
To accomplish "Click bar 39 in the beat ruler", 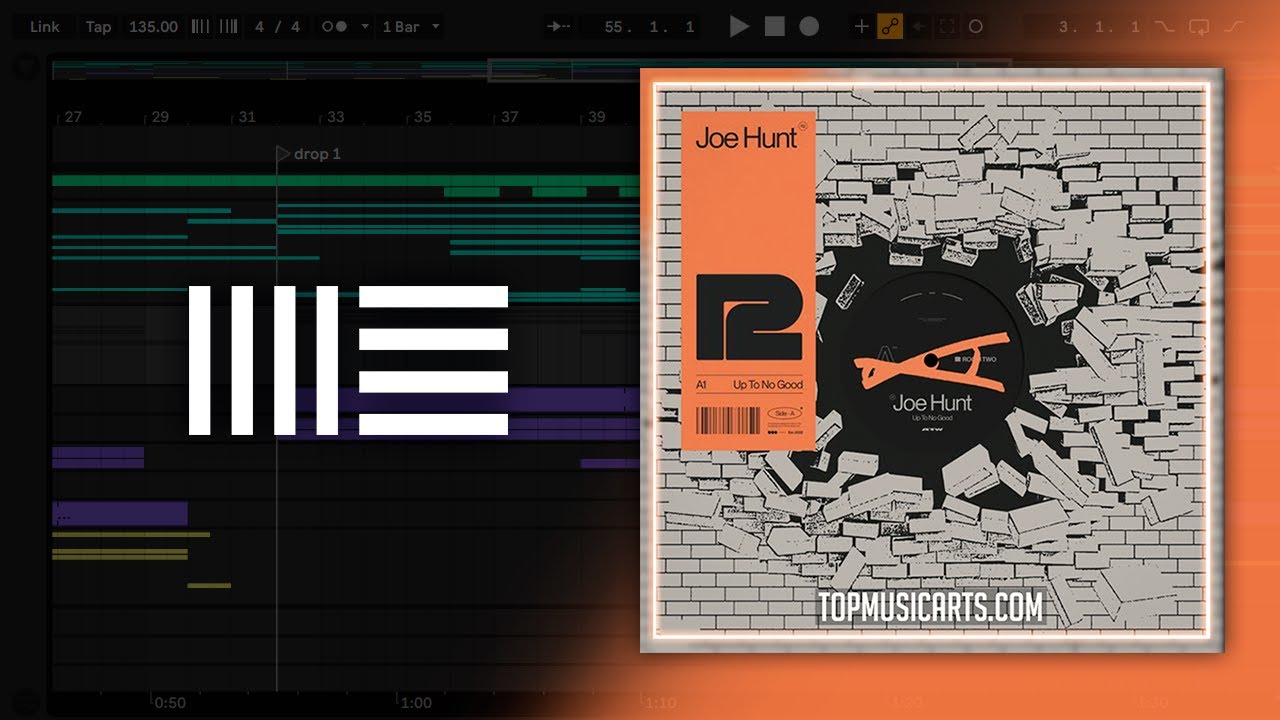I will (597, 117).
